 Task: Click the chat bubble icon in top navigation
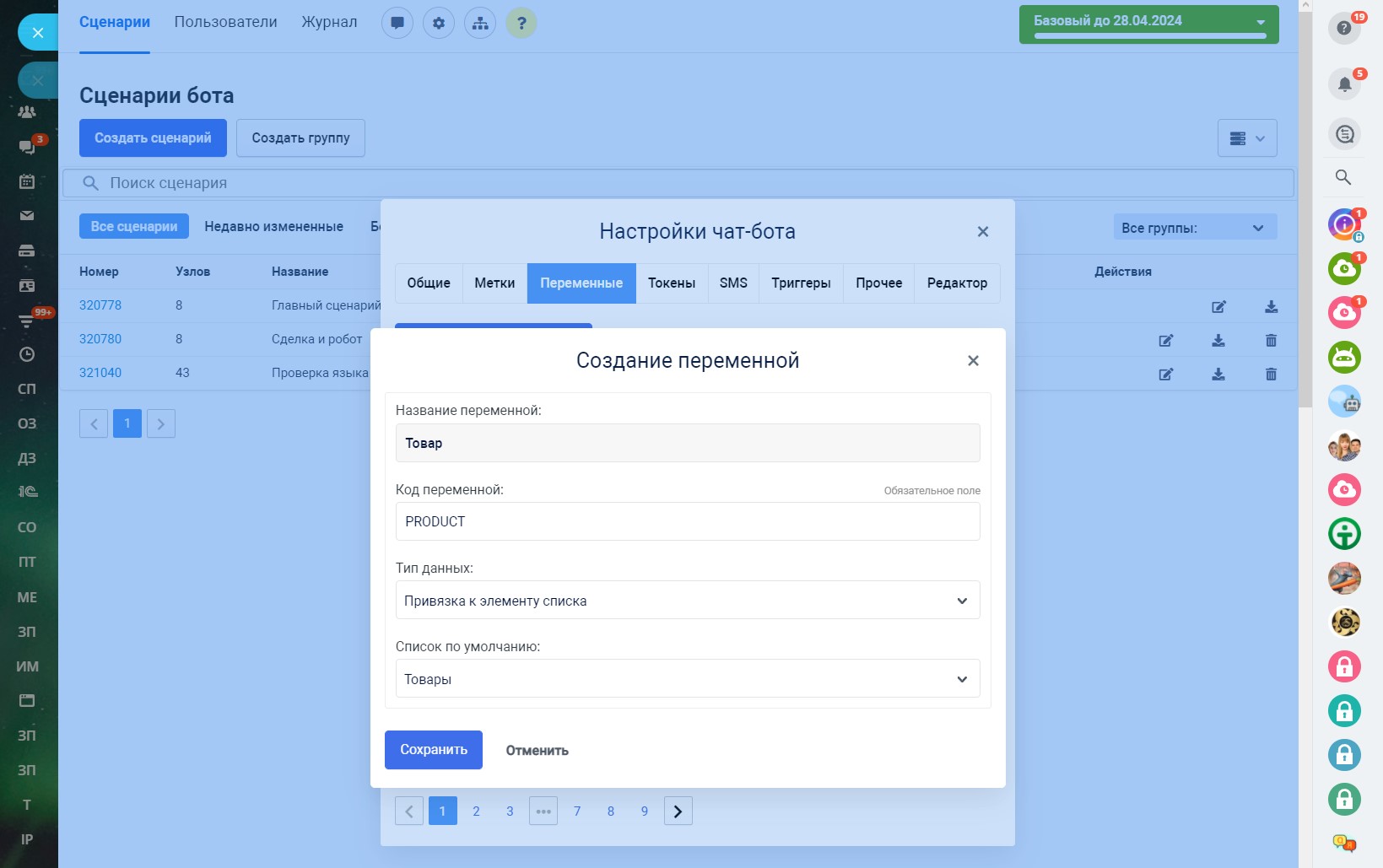click(397, 24)
